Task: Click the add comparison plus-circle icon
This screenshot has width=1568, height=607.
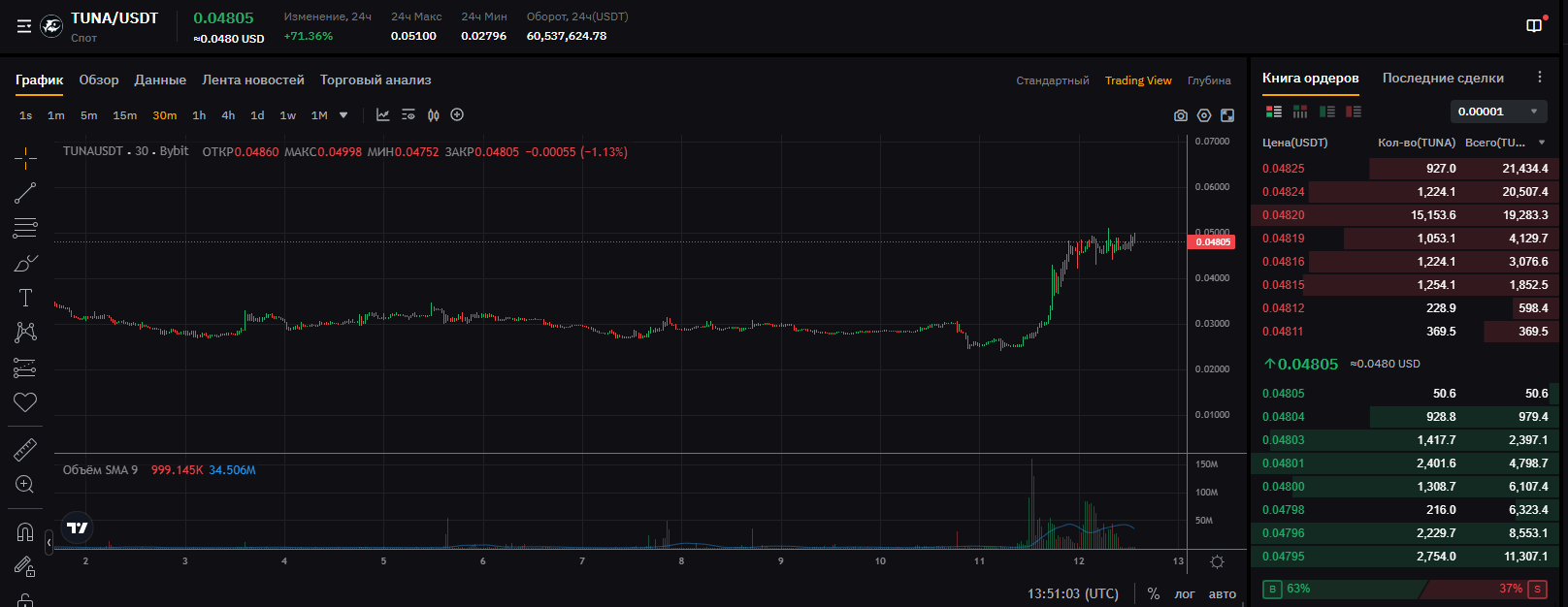Action: coord(457,114)
